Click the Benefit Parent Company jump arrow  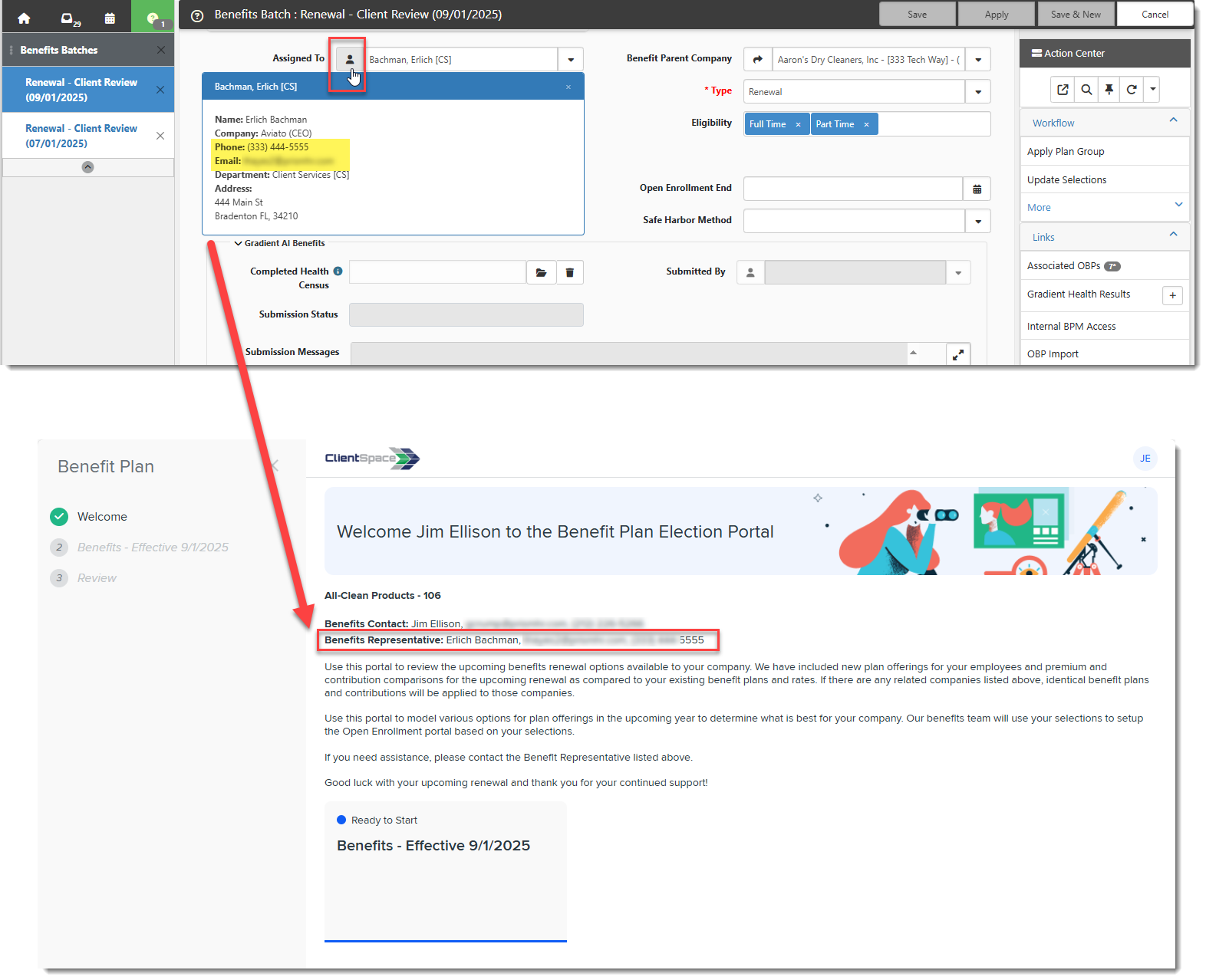[x=757, y=60]
